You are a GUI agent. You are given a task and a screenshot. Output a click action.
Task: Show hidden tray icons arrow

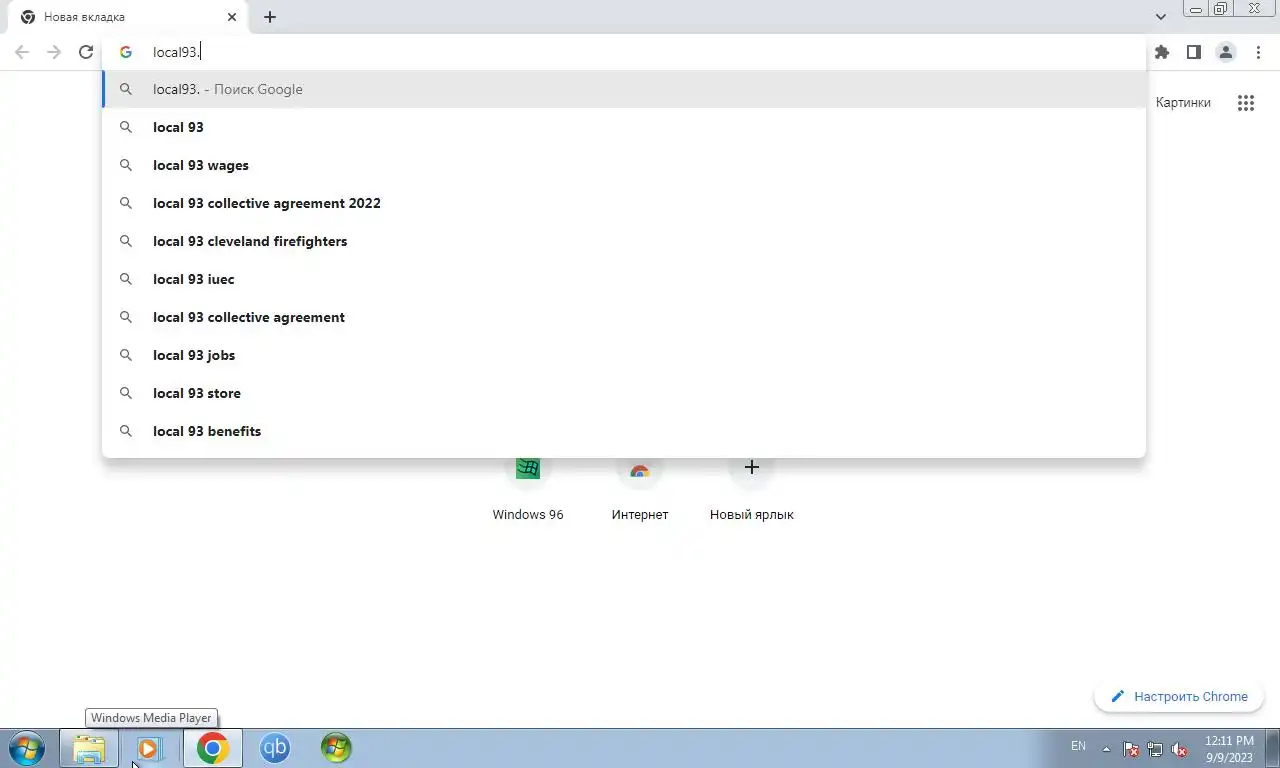coord(1106,748)
